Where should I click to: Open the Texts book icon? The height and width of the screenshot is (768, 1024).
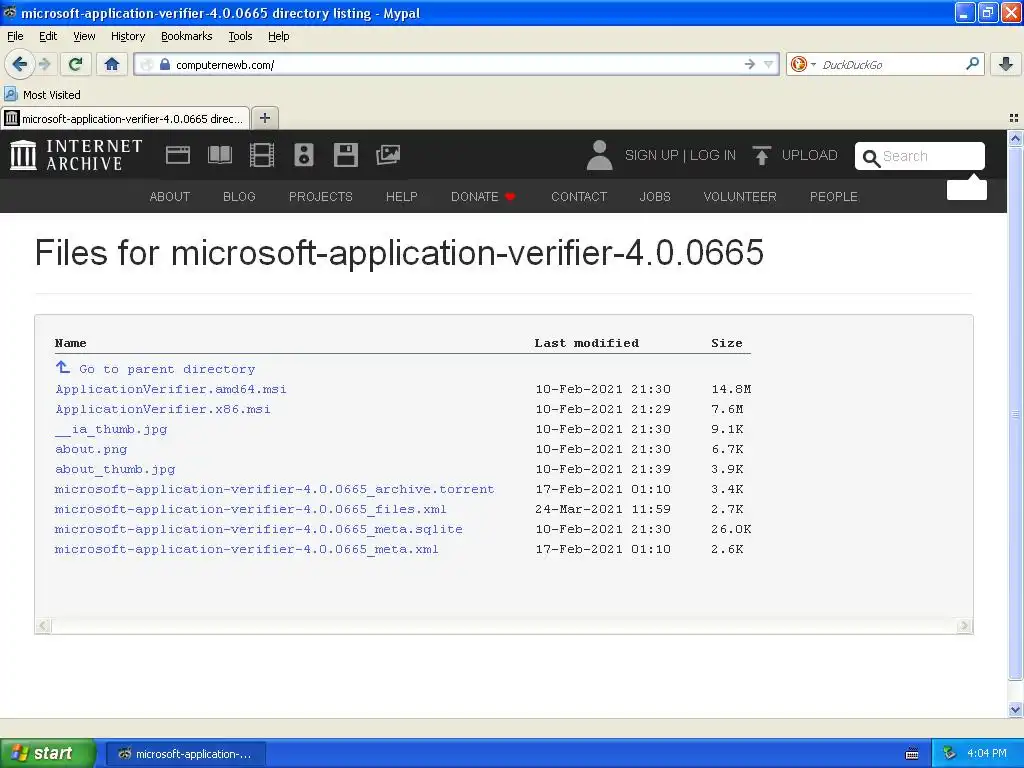pos(220,155)
